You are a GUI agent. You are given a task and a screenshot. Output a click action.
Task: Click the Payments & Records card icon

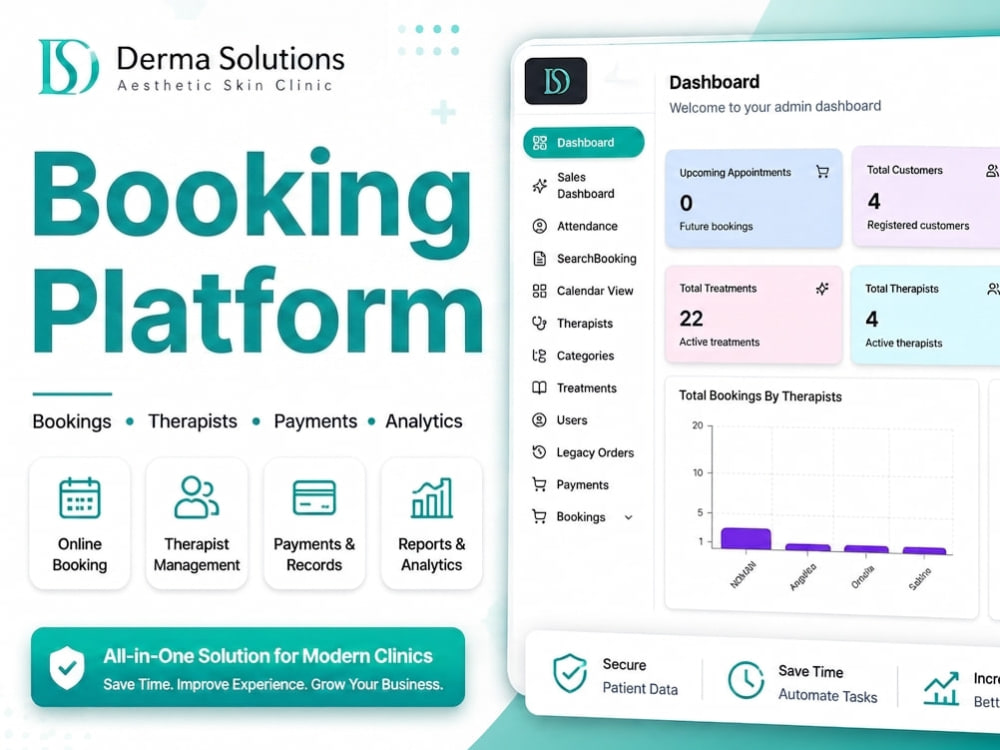click(x=314, y=497)
